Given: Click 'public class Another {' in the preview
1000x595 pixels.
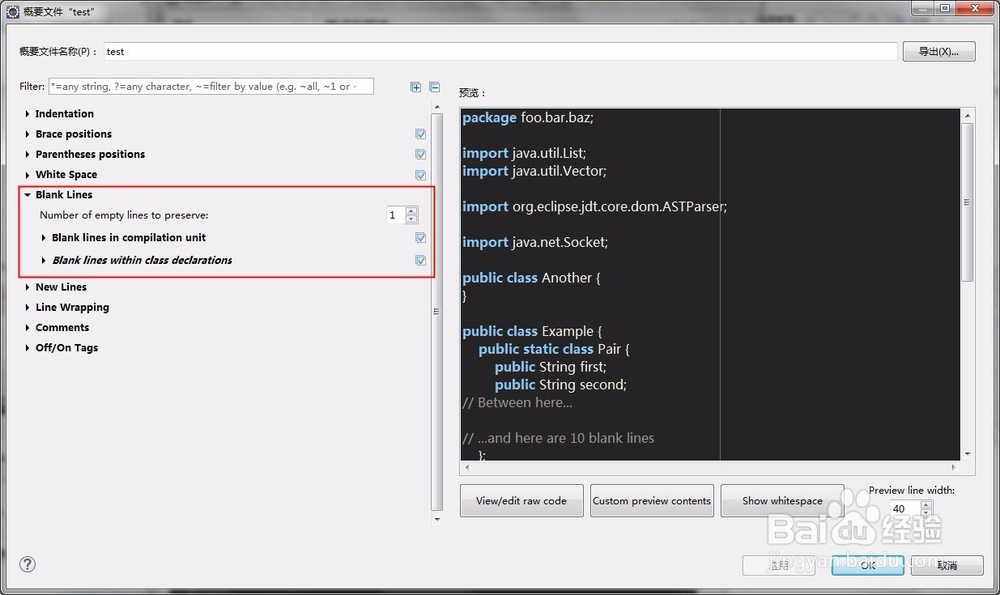Looking at the screenshot, I should click(x=531, y=278).
